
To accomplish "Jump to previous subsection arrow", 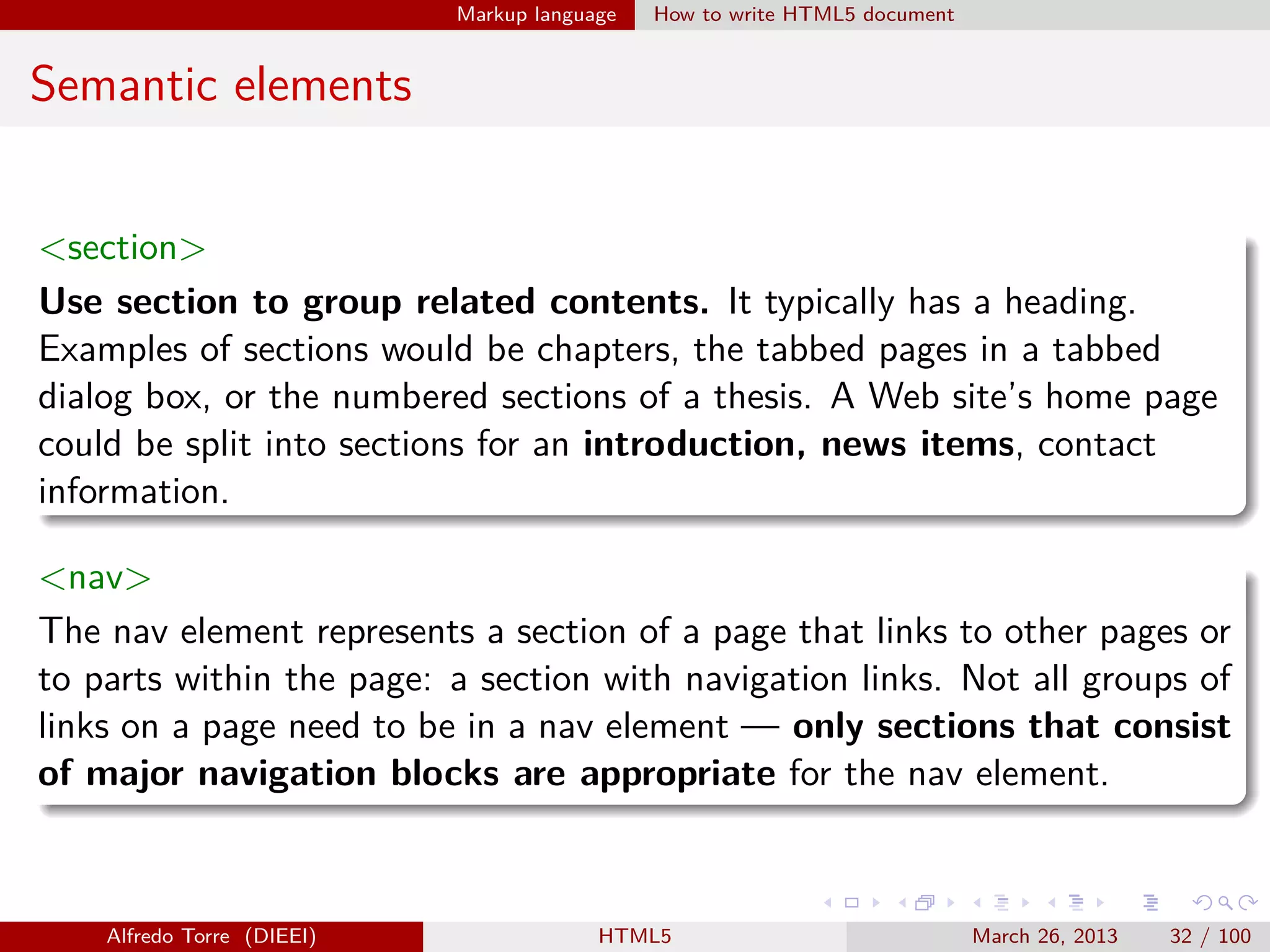I will 977,903.
